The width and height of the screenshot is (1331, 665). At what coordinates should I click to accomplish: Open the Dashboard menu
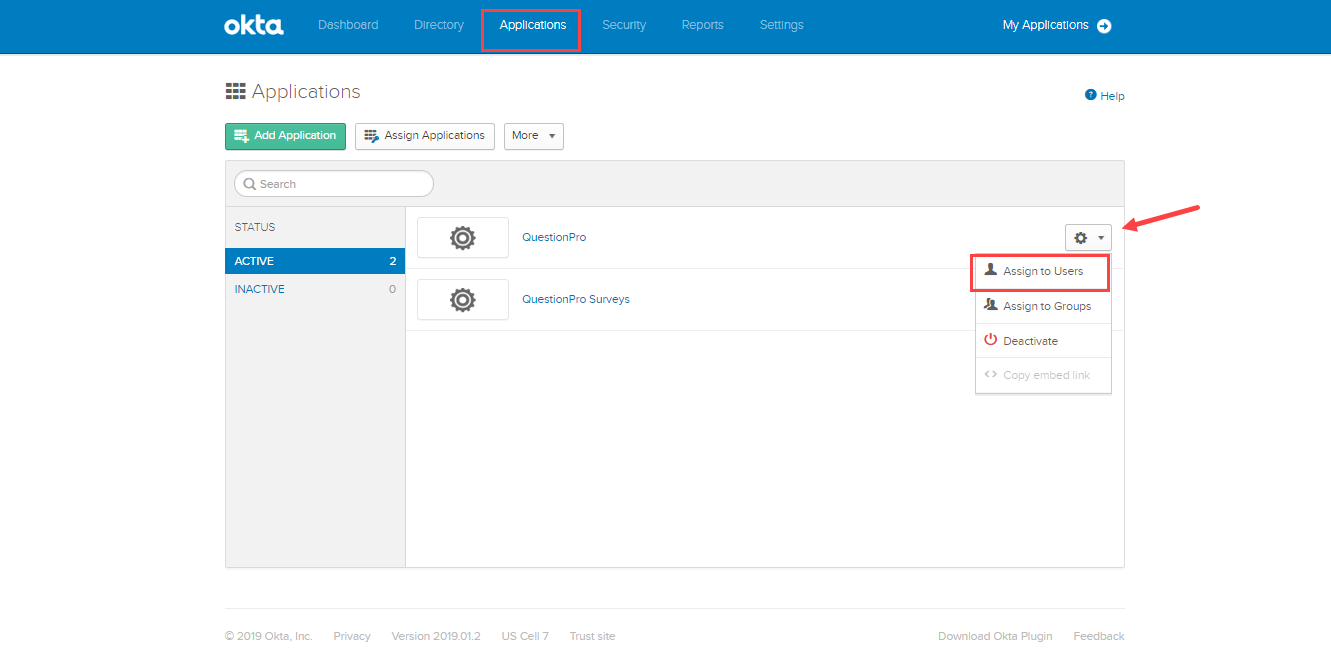[348, 25]
